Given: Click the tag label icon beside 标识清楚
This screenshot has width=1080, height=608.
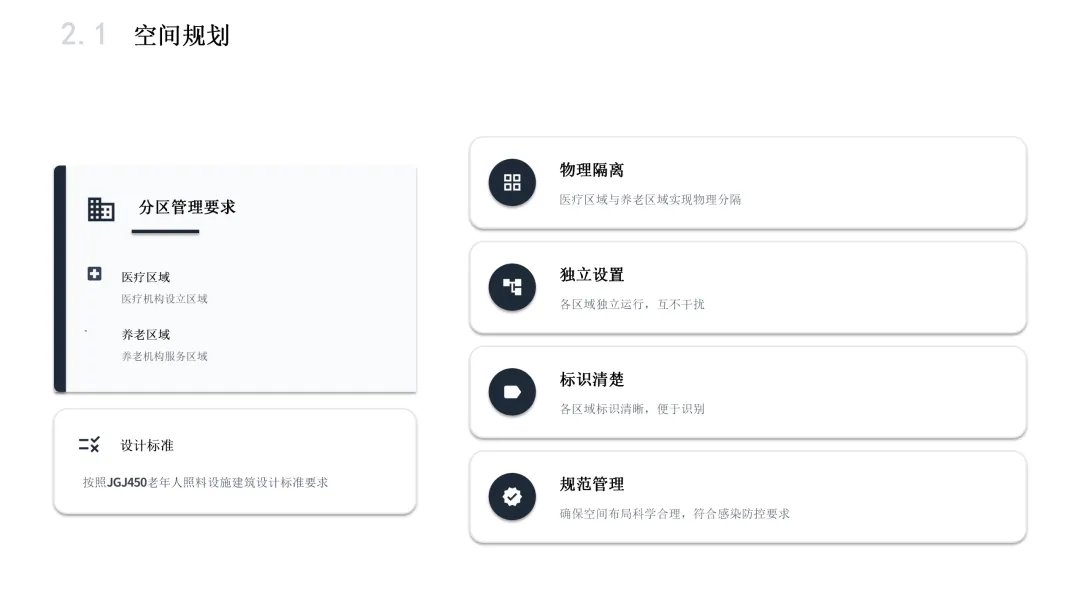Looking at the screenshot, I should tap(512, 392).
